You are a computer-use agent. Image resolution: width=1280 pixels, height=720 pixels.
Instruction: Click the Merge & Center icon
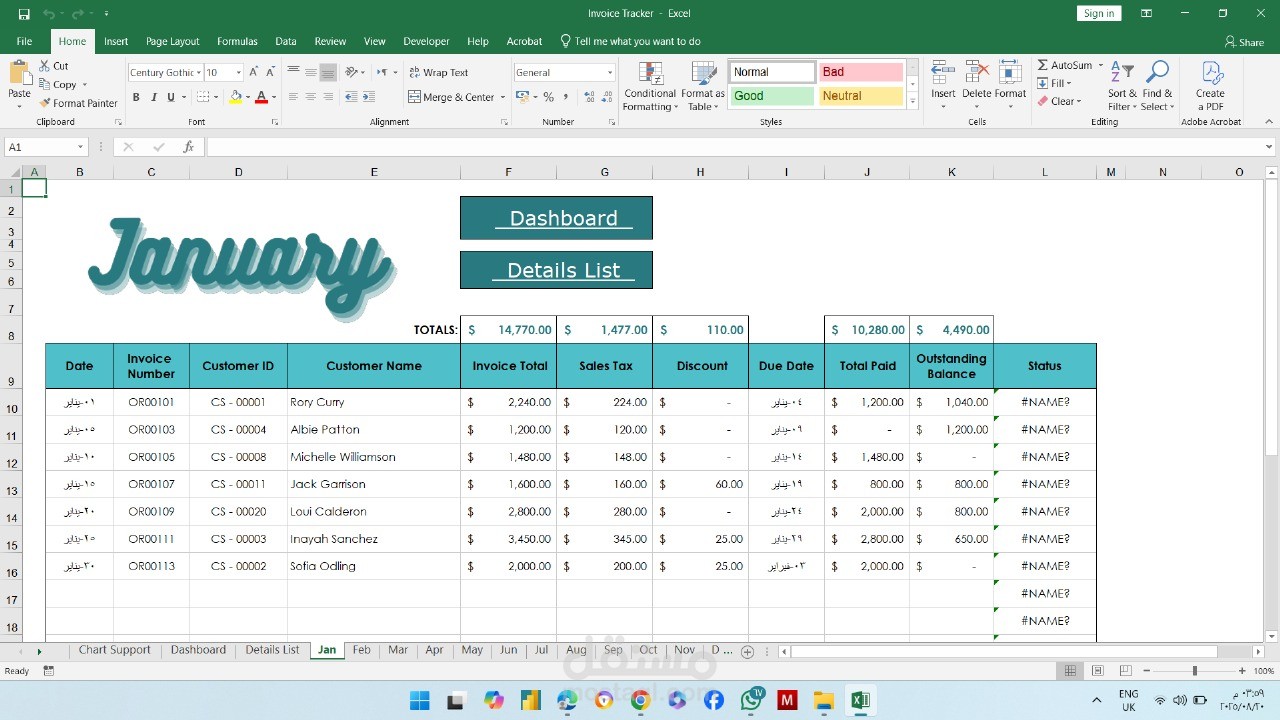pos(415,97)
